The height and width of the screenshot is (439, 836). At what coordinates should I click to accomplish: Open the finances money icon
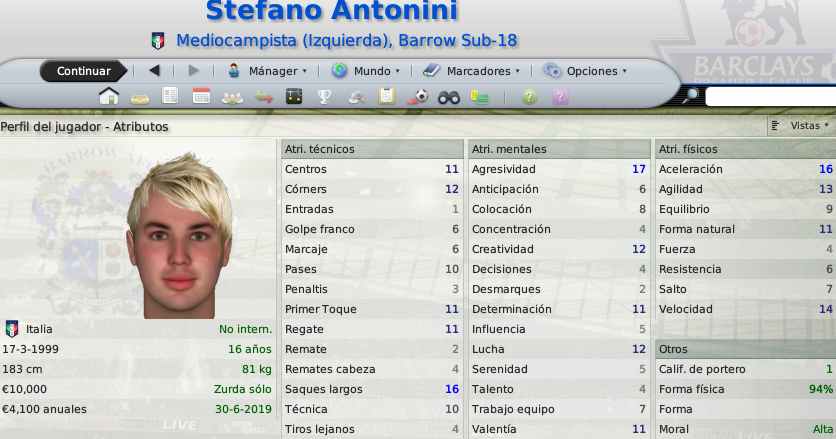tap(480, 97)
